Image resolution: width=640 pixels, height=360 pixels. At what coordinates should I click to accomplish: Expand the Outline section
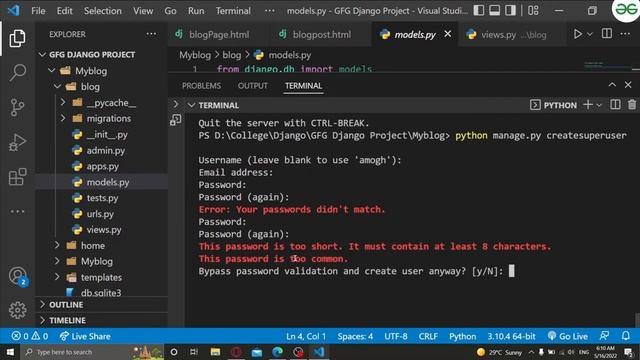point(102,305)
